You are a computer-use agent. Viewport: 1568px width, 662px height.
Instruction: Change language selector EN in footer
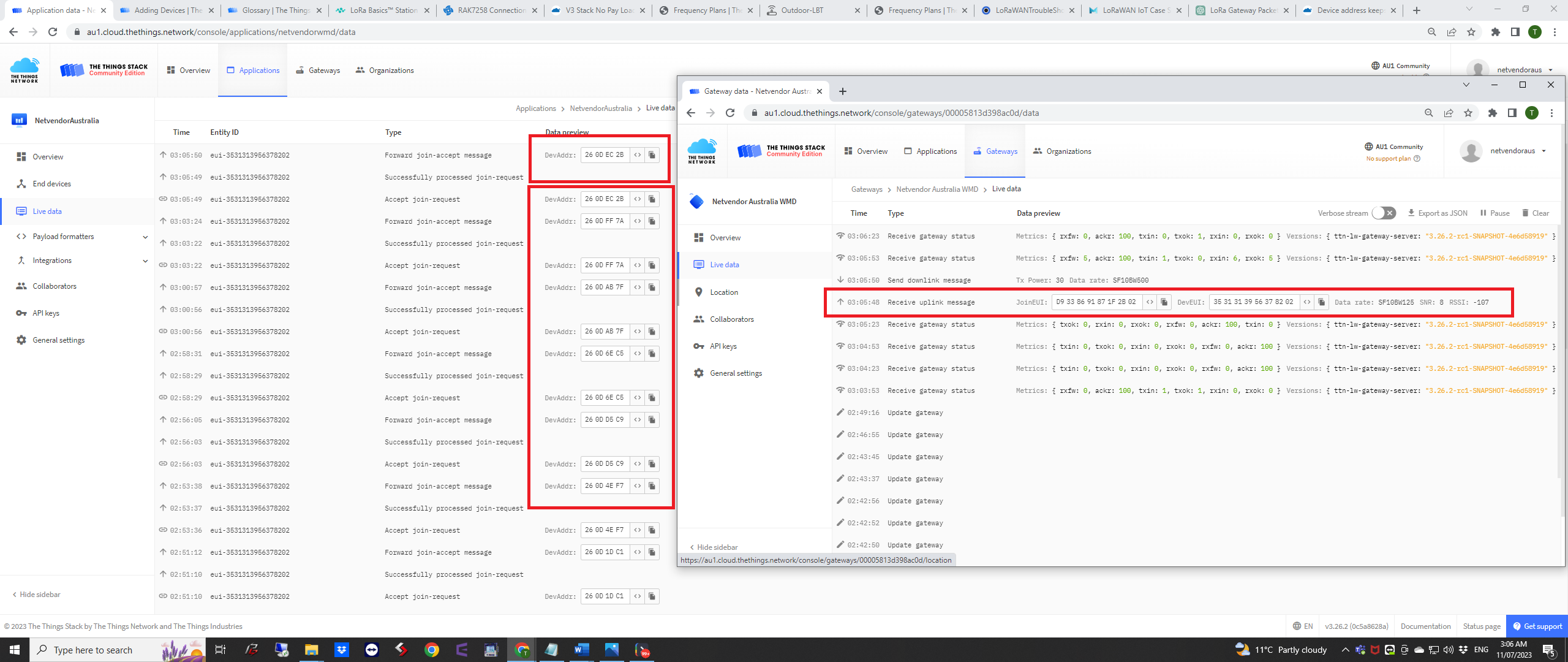1303,626
